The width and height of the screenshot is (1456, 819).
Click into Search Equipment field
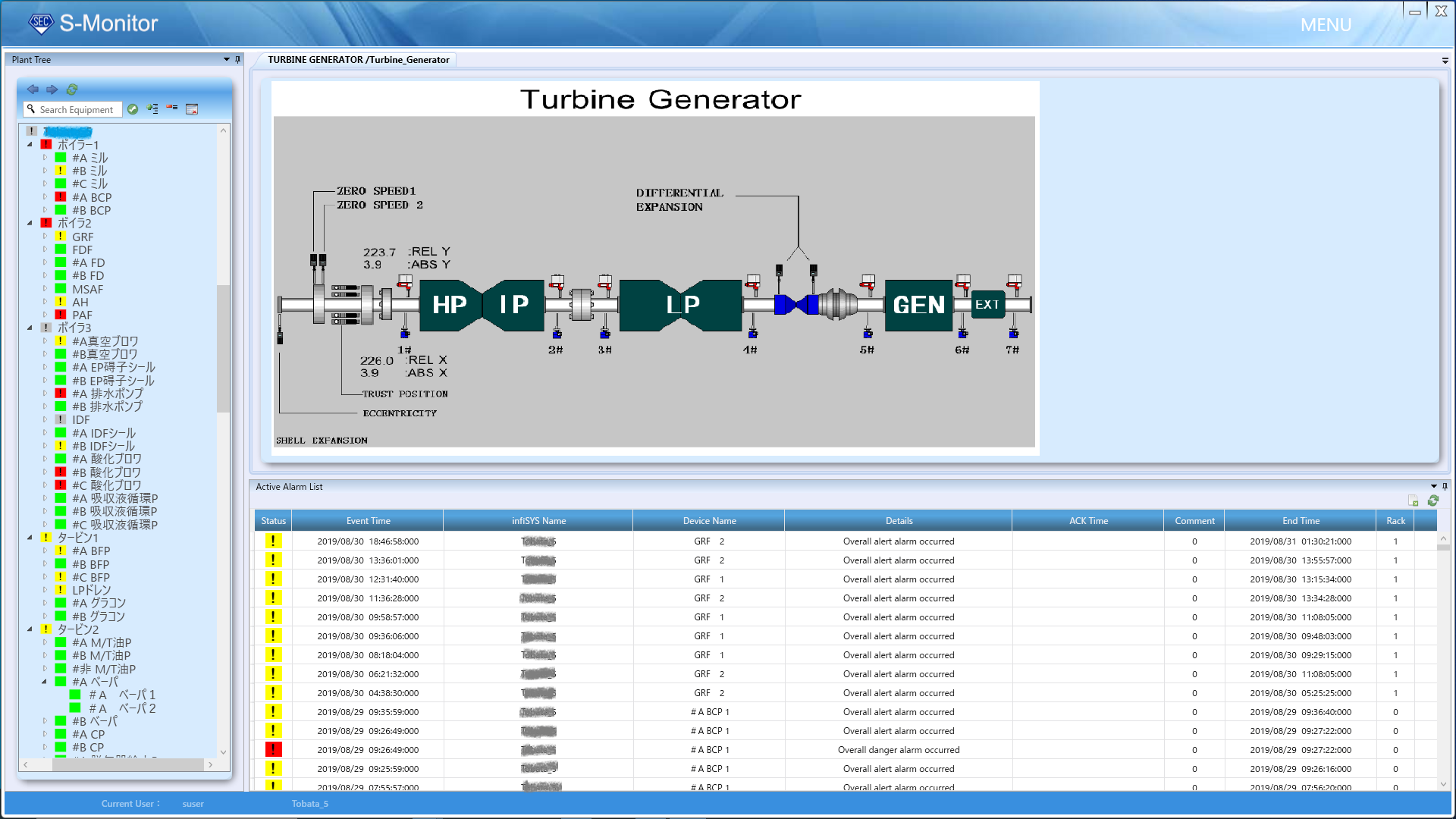pyautogui.click(x=76, y=110)
